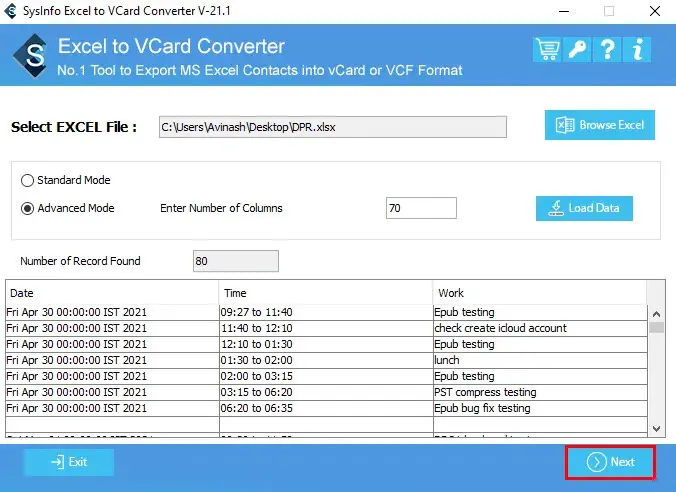
Task: Click the SysInfo logo in the banner
Action: 30,56
